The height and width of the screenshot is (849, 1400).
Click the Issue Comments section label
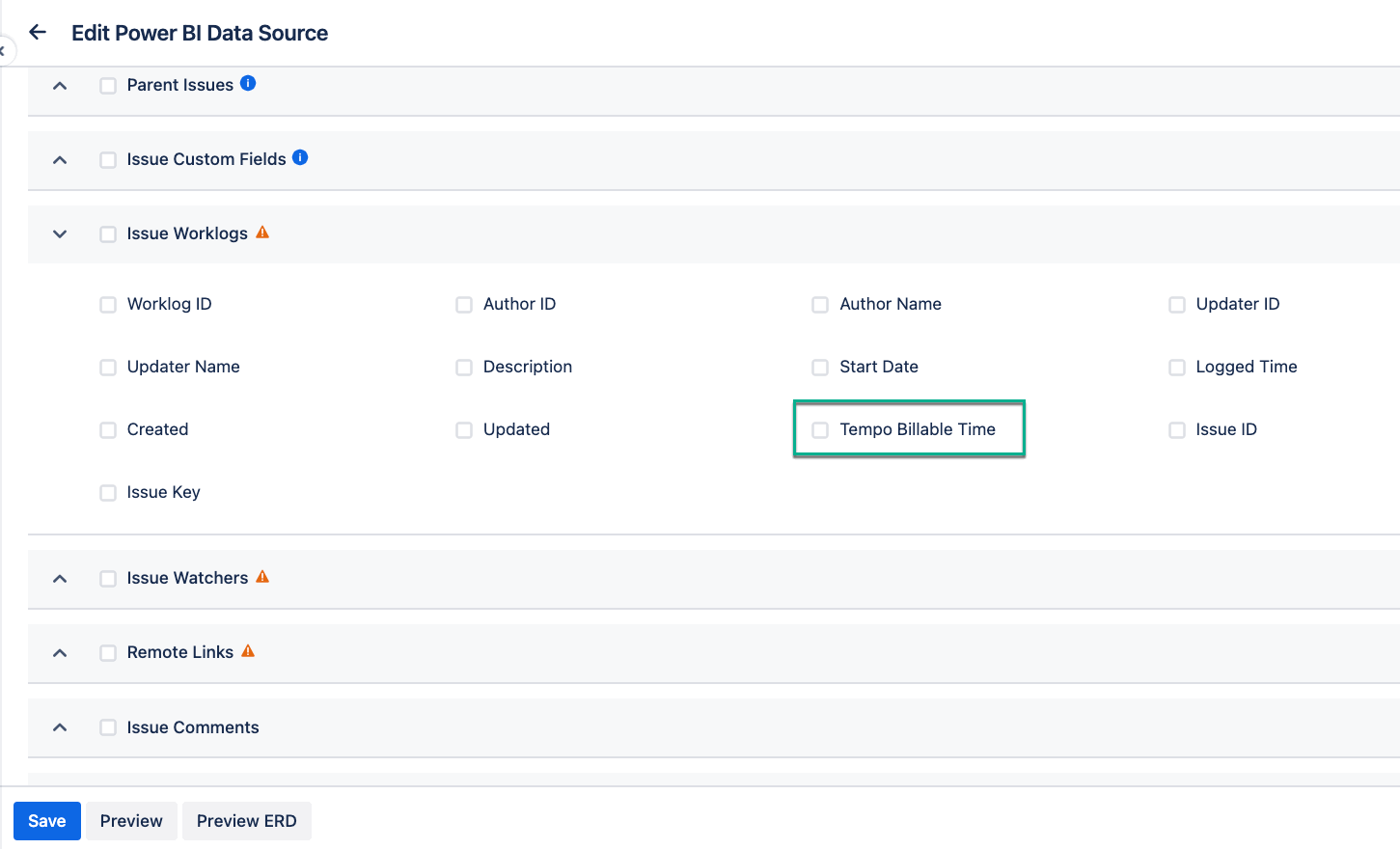click(192, 727)
